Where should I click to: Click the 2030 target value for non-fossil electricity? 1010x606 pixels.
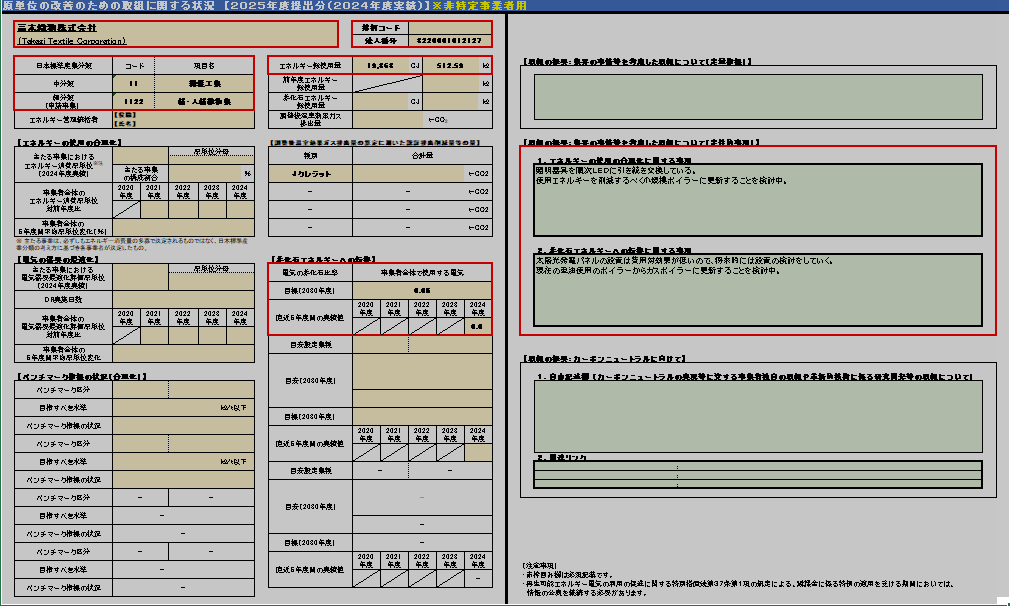pos(420,290)
